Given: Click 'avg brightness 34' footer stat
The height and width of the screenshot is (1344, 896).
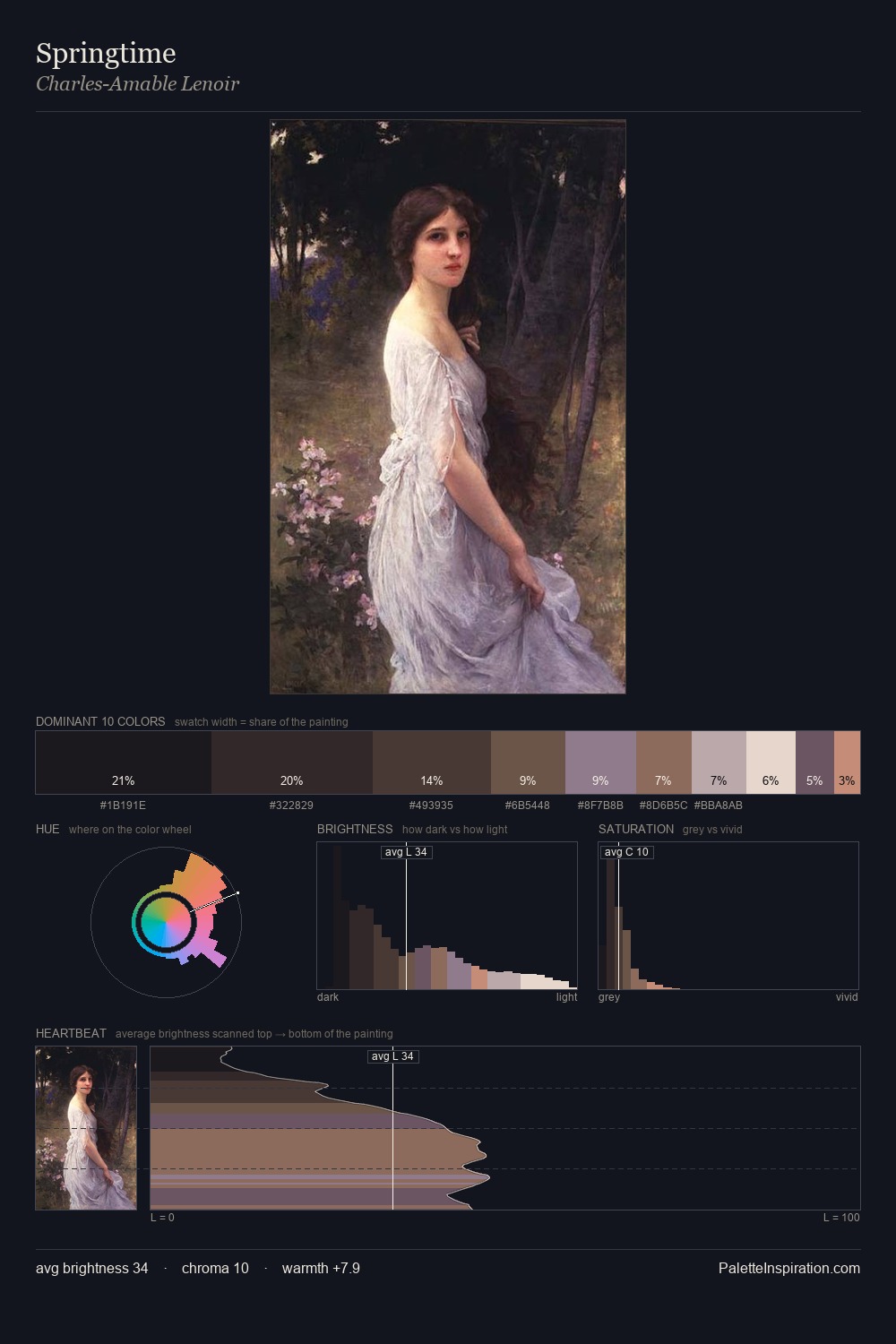Looking at the screenshot, I should 92,1268.
